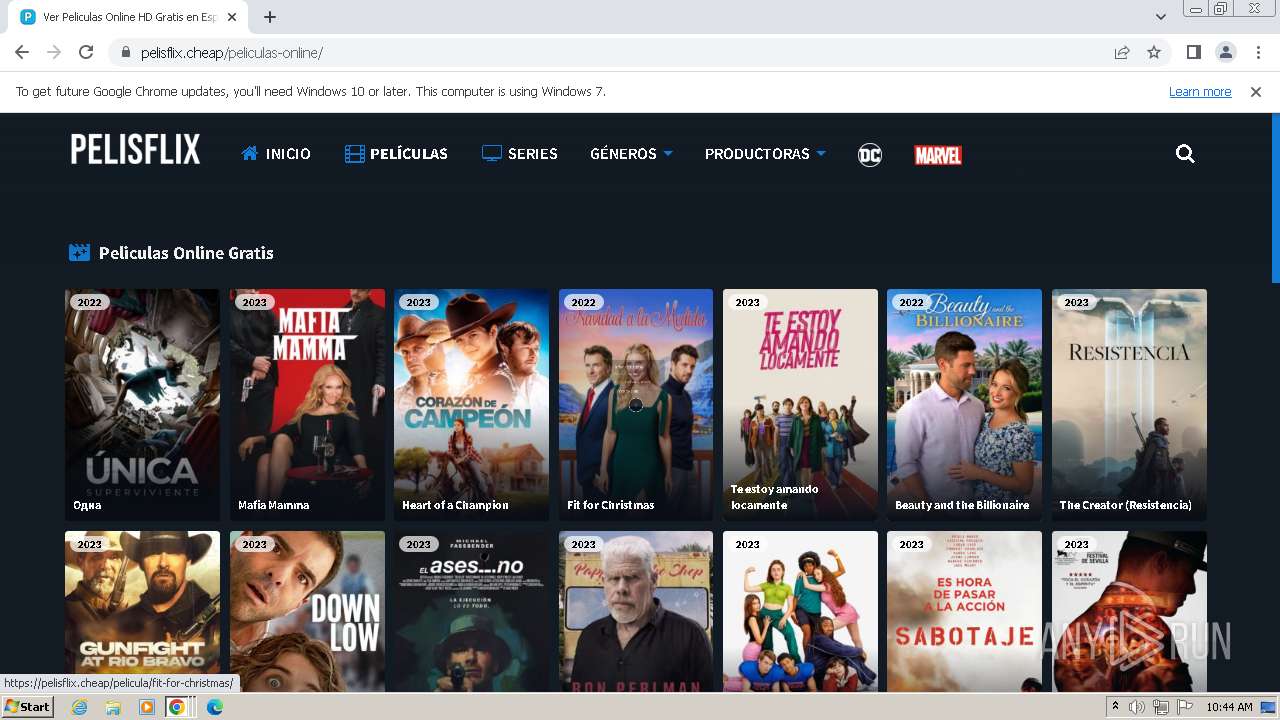Open the Marvel logo category
Image resolution: width=1280 pixels, height=720 pixels.
coord(938,155)
